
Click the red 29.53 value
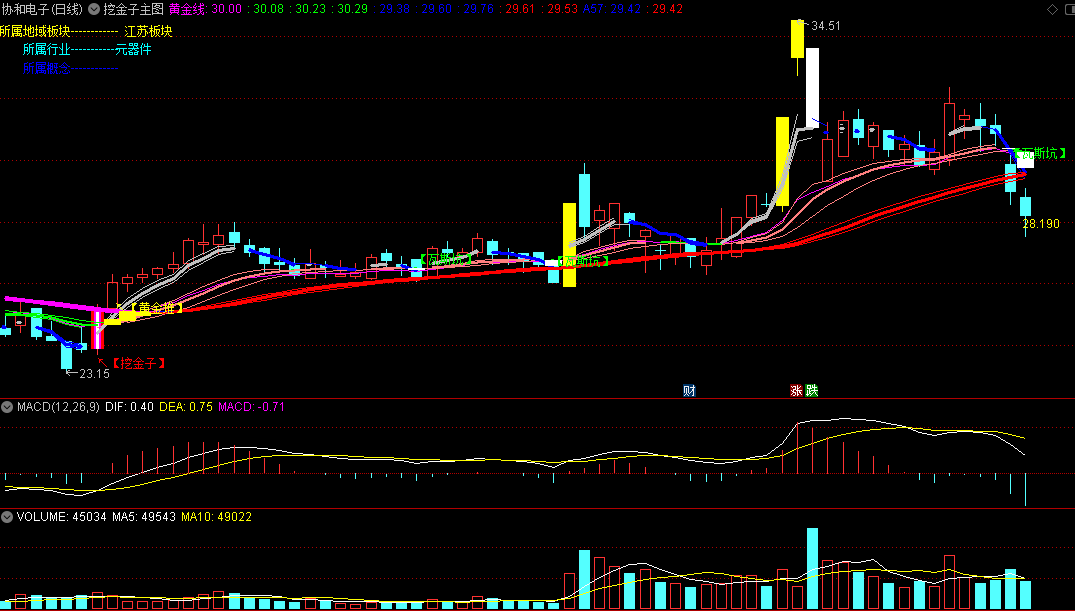(563, 9)
